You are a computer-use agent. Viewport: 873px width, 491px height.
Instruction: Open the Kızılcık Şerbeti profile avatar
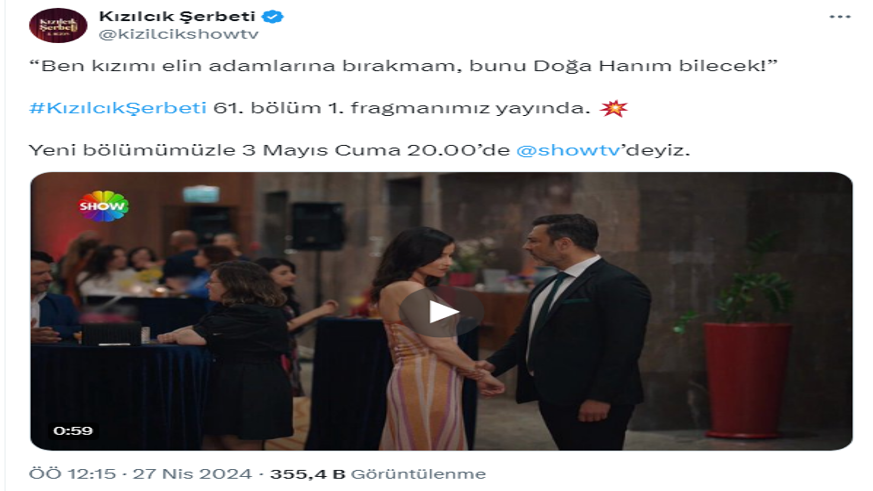tap(58, 25)
